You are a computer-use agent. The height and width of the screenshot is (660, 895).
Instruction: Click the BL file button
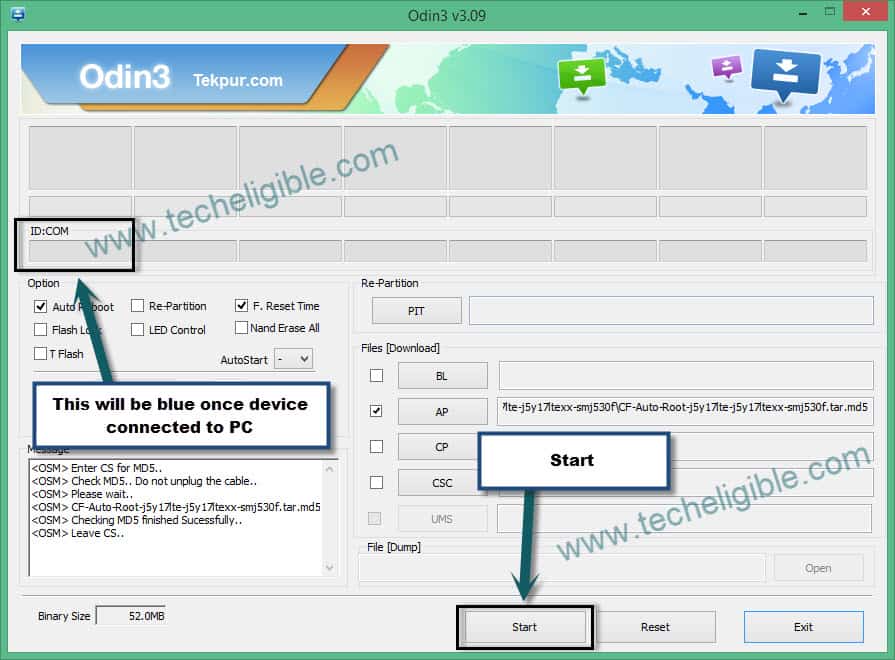pyautogui.click(x=442, y=376)
